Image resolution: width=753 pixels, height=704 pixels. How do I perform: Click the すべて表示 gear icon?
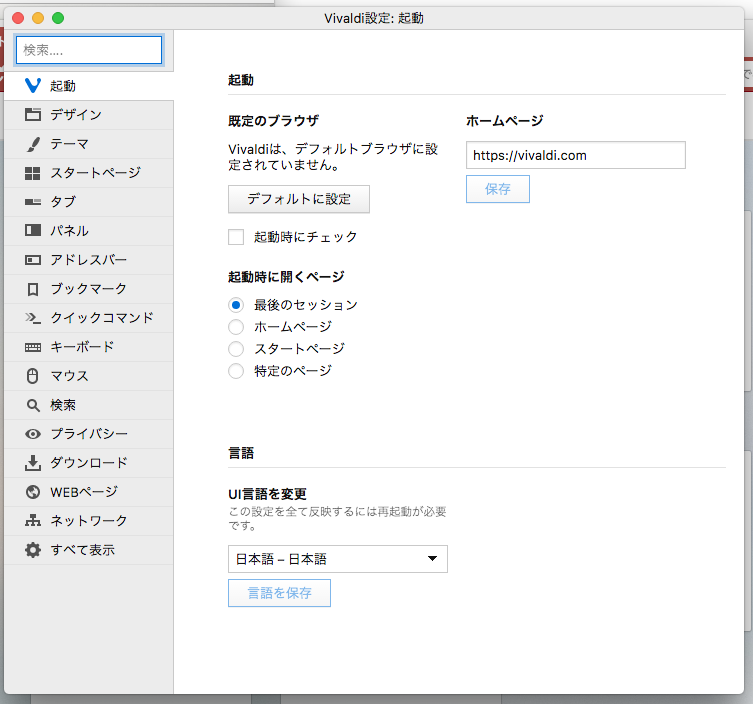tap(33, 550)
